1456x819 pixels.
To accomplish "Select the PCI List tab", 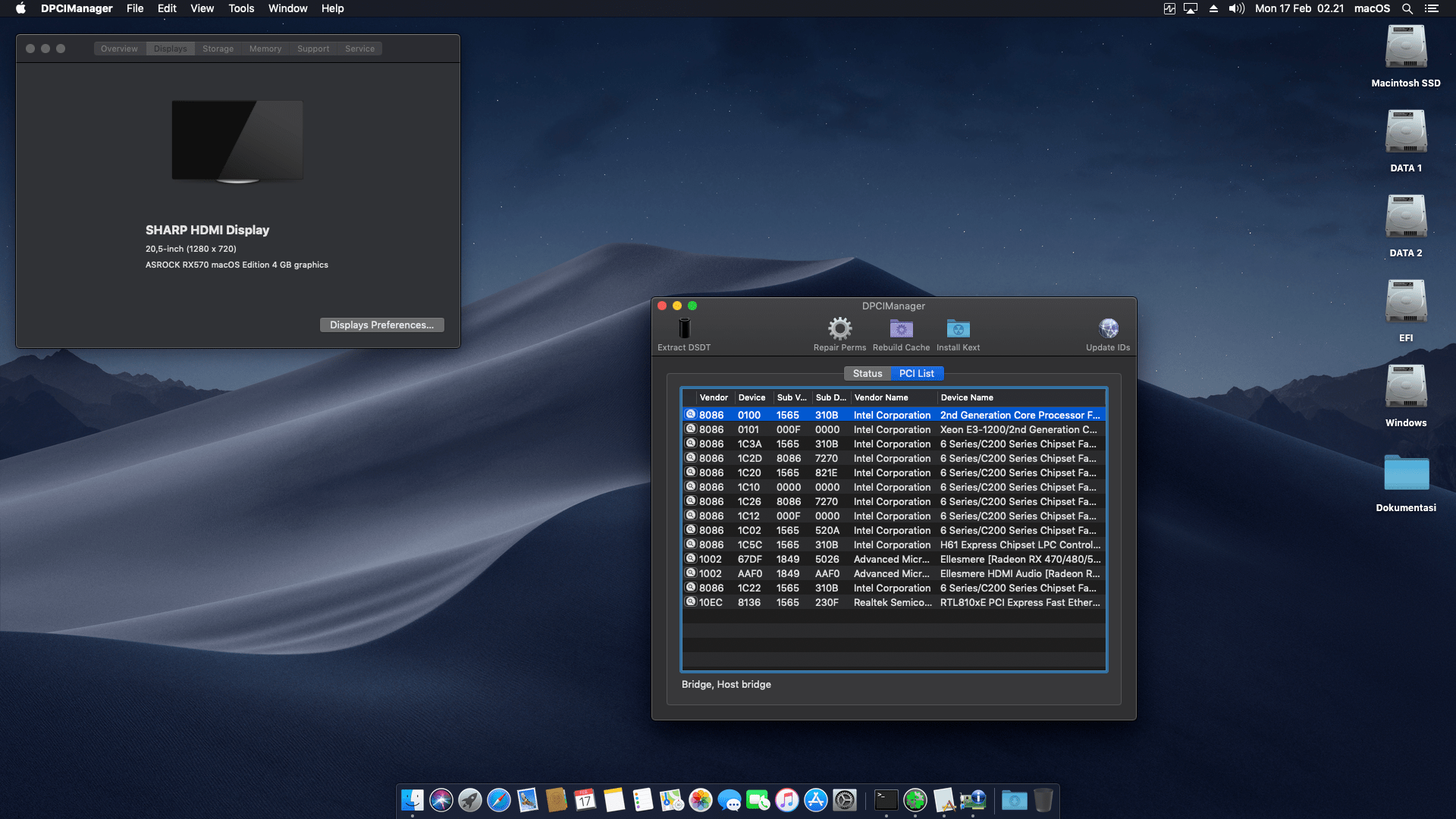I will [x=916, y=373].
